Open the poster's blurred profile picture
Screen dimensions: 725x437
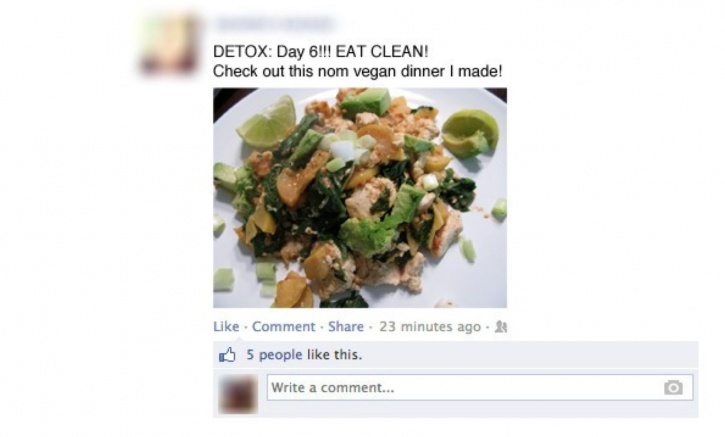(x=169, y=44)
